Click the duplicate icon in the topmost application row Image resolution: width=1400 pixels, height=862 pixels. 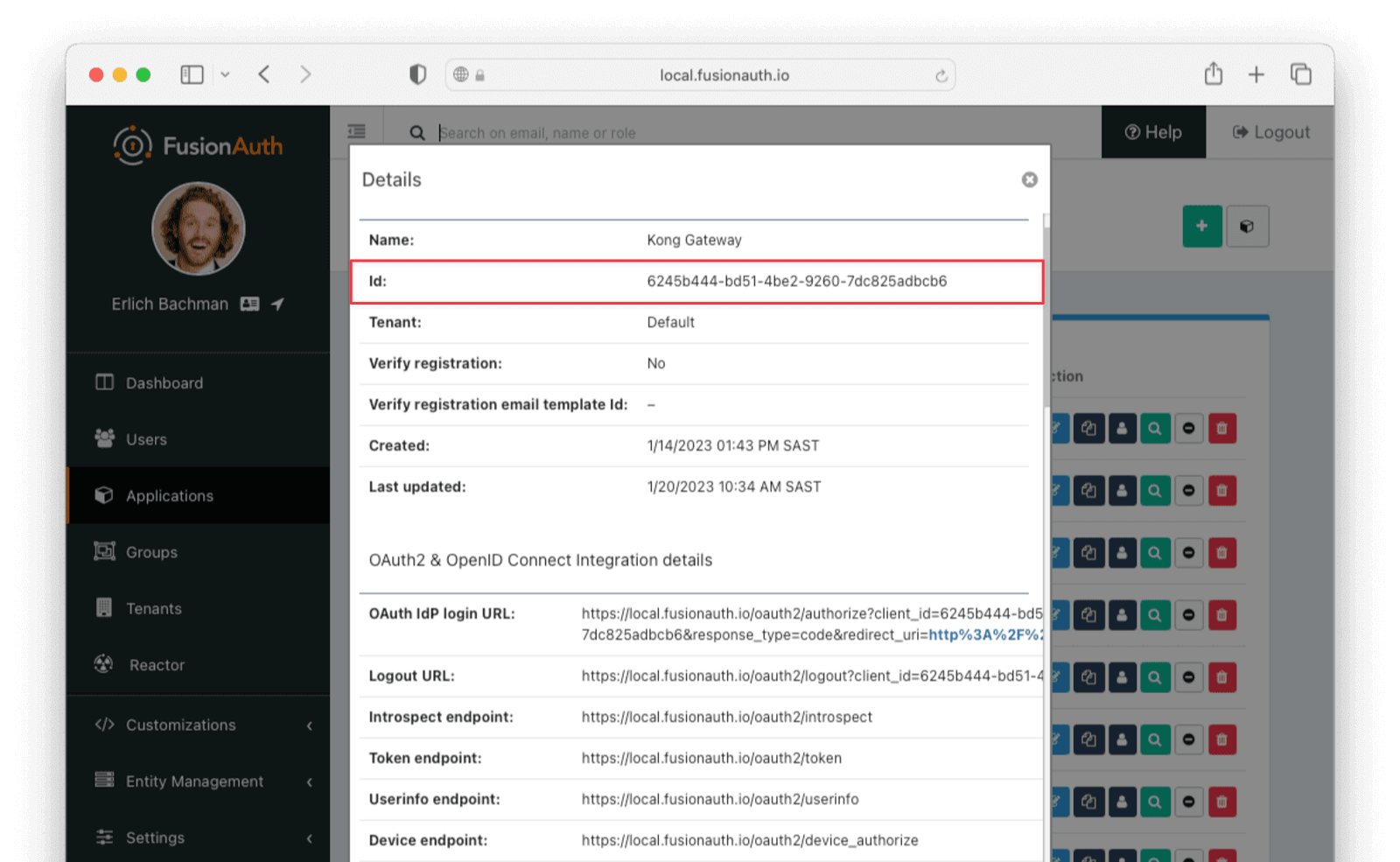click(x=1088, y=429)
